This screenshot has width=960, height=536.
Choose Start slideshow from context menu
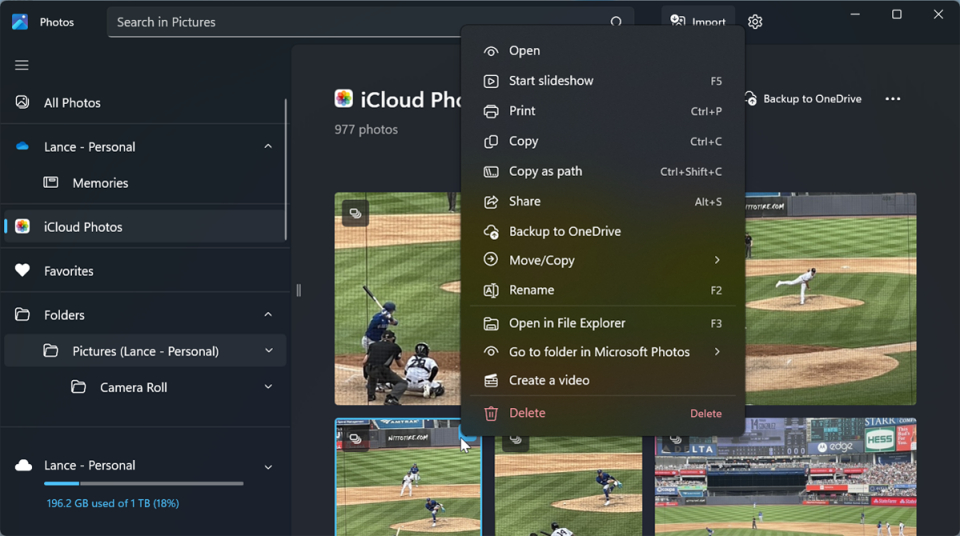[551, 81]
